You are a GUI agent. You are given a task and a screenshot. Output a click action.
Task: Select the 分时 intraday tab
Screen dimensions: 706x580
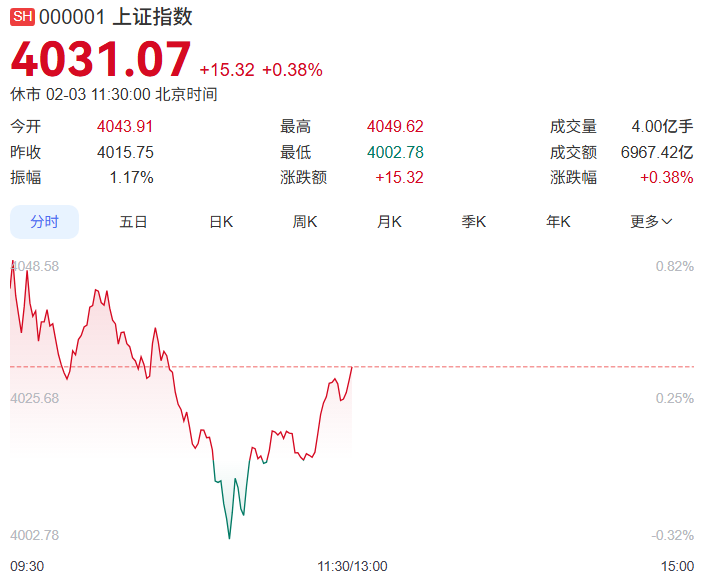pyautogui.click(x=44, y=222)
